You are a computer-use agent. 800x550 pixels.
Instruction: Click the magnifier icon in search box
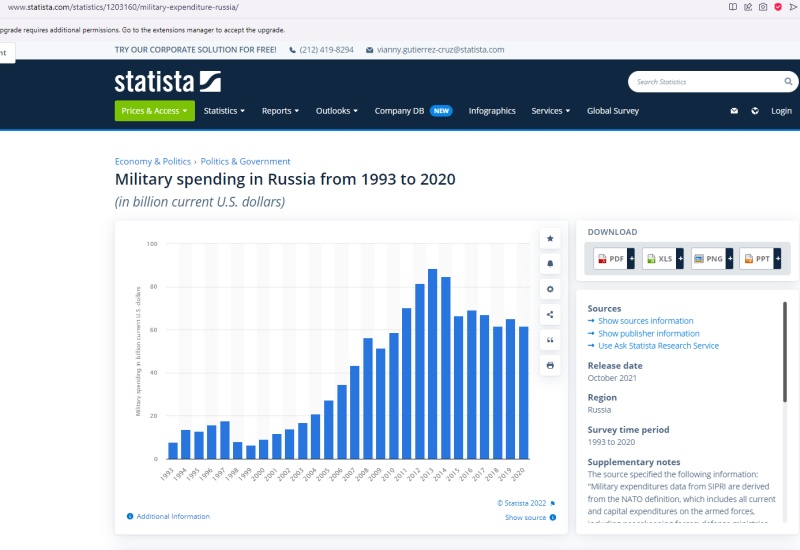click(x=788, y=82)
